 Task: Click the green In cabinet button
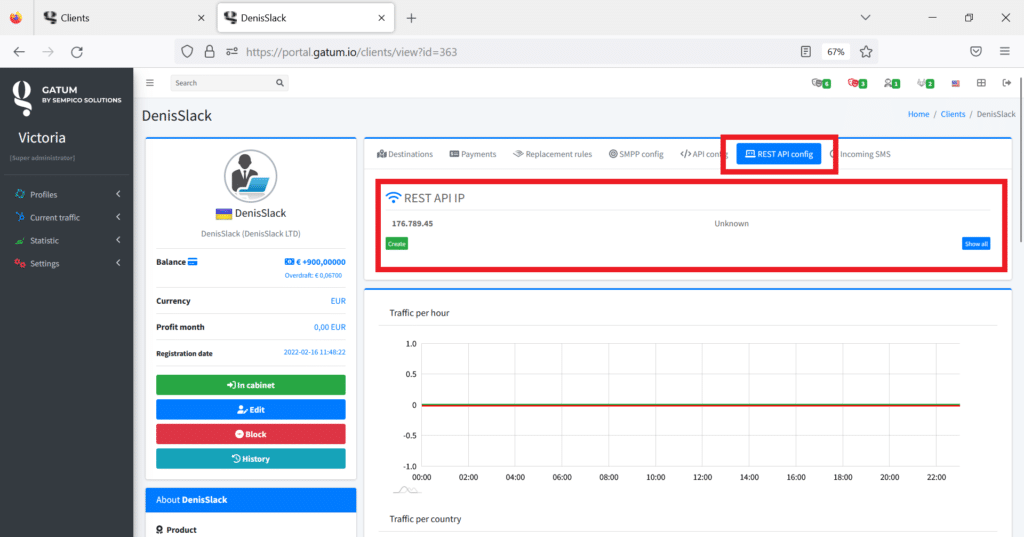[x=251, y=385]
